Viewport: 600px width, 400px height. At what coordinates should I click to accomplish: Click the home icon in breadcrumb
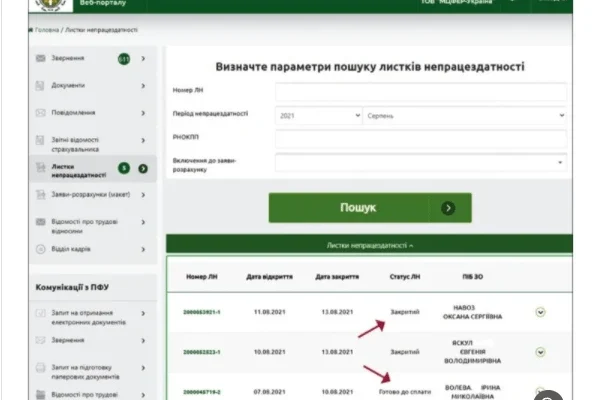click(31, 30)
